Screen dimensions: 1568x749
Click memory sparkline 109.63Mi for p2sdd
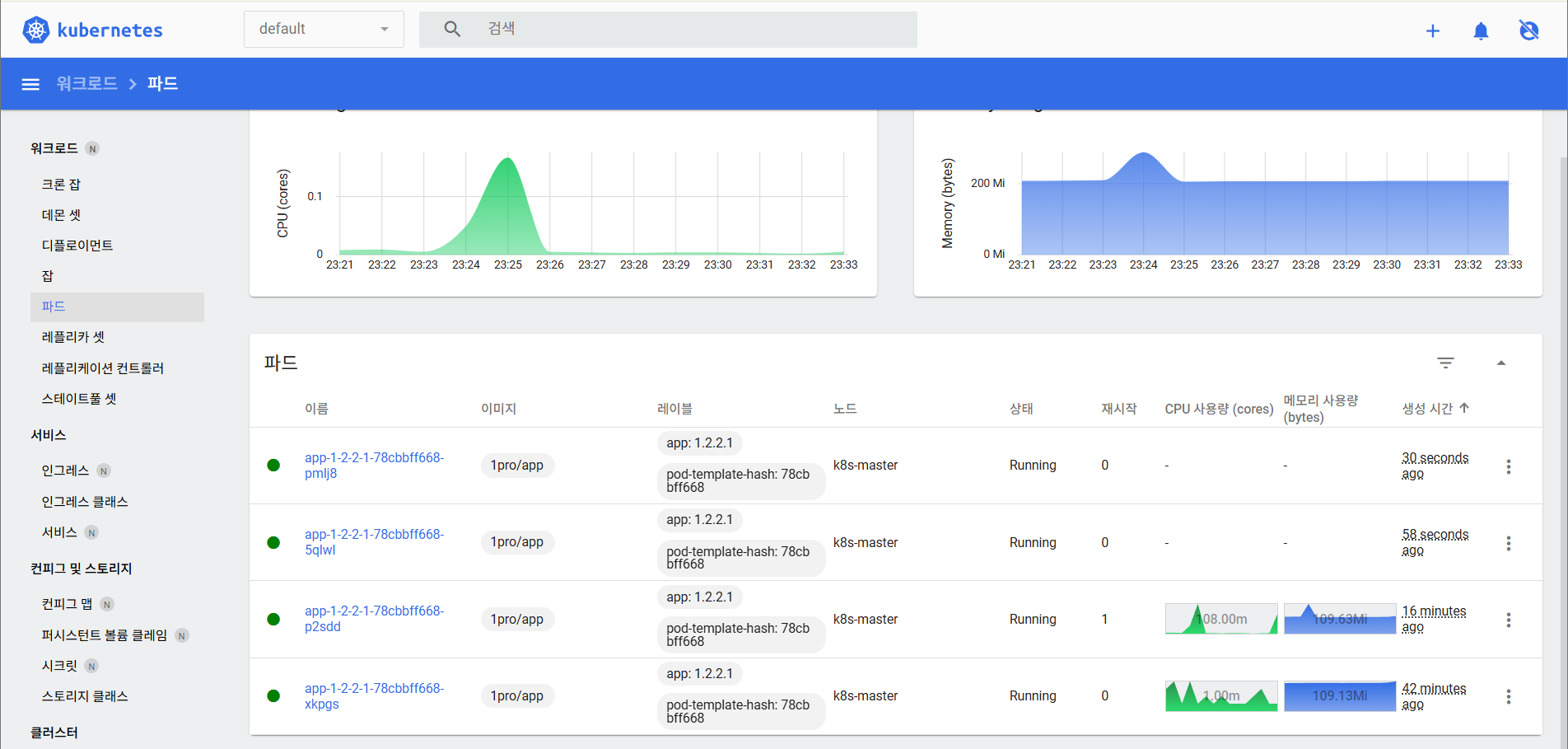coord(1340,619)
